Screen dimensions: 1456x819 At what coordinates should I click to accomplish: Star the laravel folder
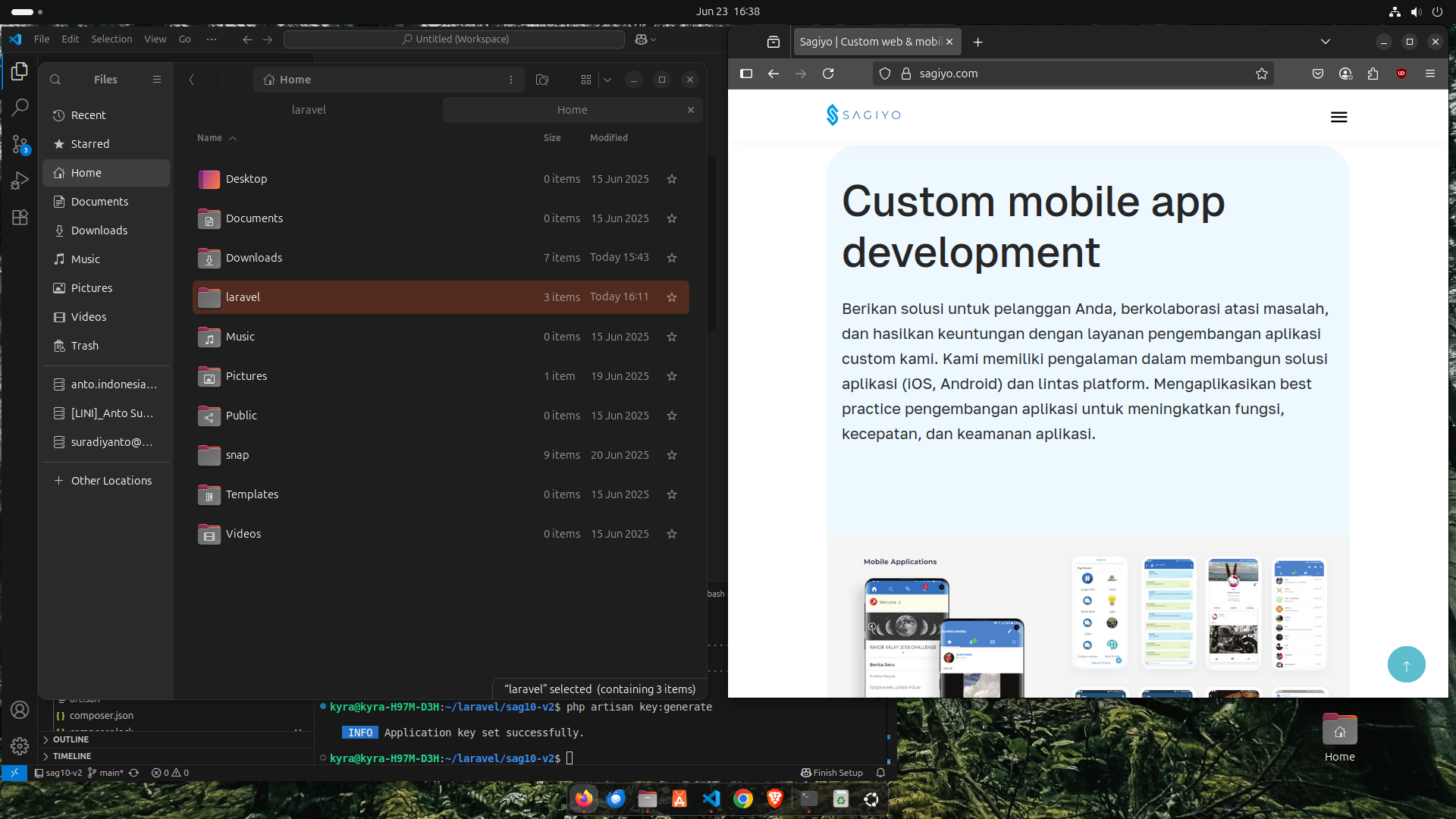click(672, 297)
